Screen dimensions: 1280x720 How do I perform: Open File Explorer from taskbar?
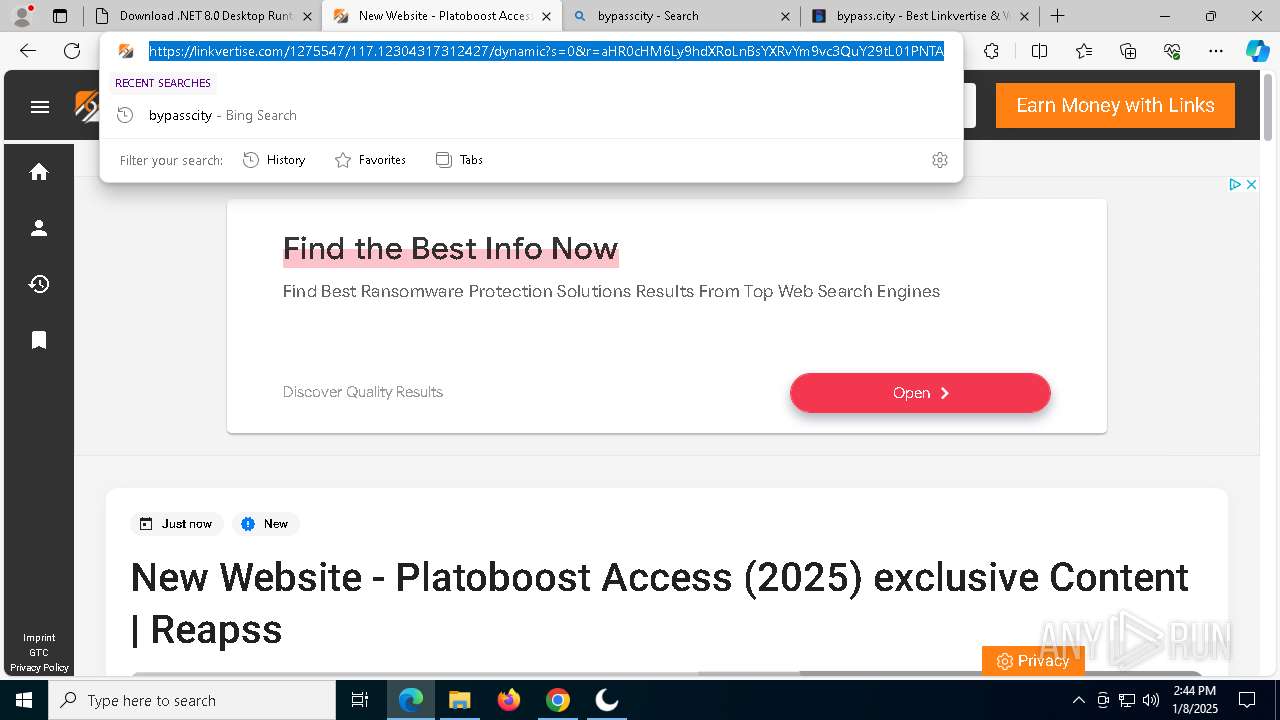pyautogui.click(x=459, y=700)
